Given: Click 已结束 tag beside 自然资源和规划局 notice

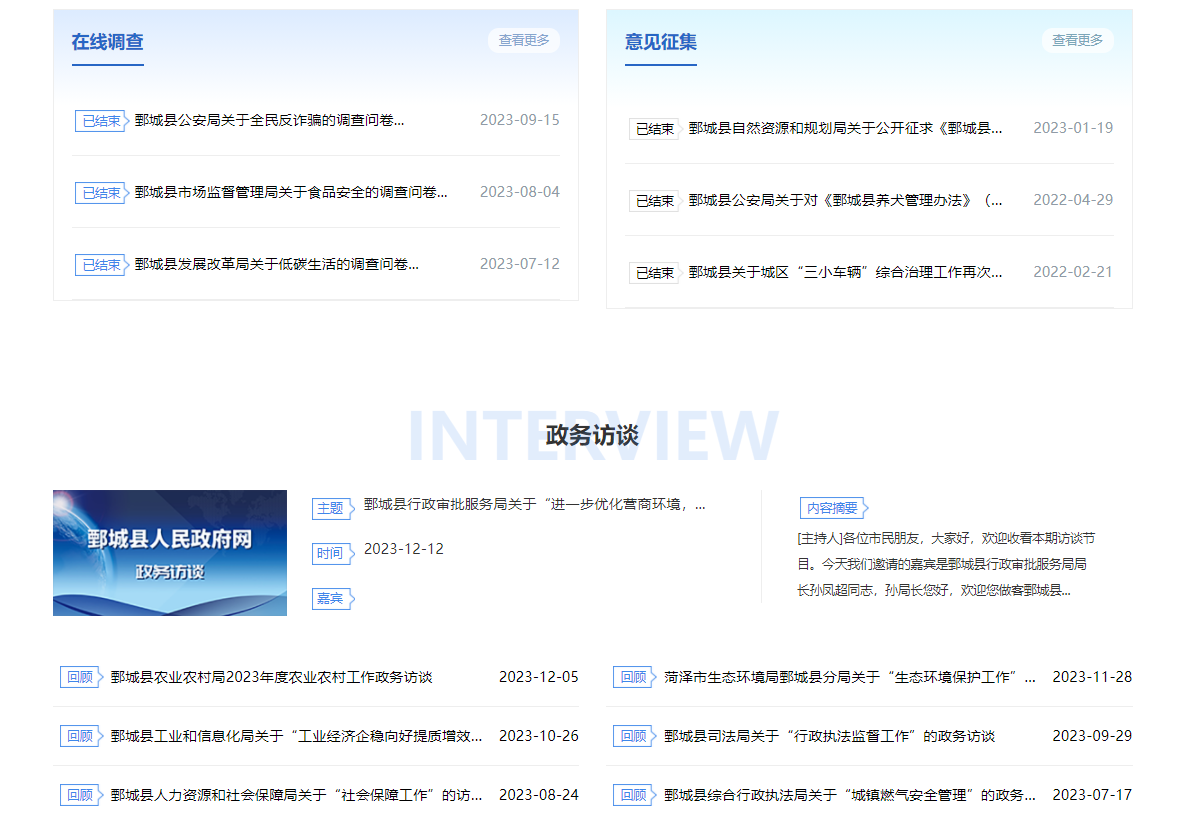Looking at the screenshot, I should (x=655, y=129).
